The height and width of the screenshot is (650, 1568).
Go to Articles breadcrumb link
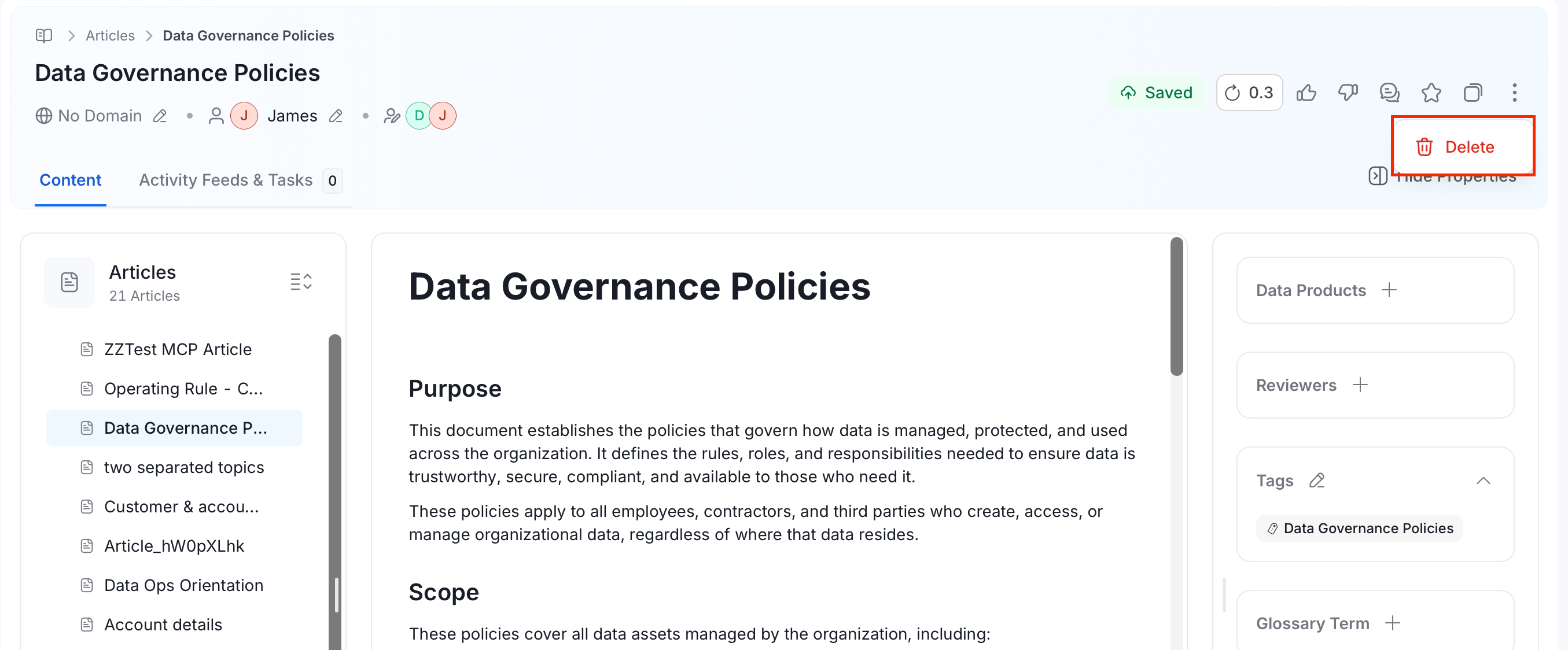[109, 35]
